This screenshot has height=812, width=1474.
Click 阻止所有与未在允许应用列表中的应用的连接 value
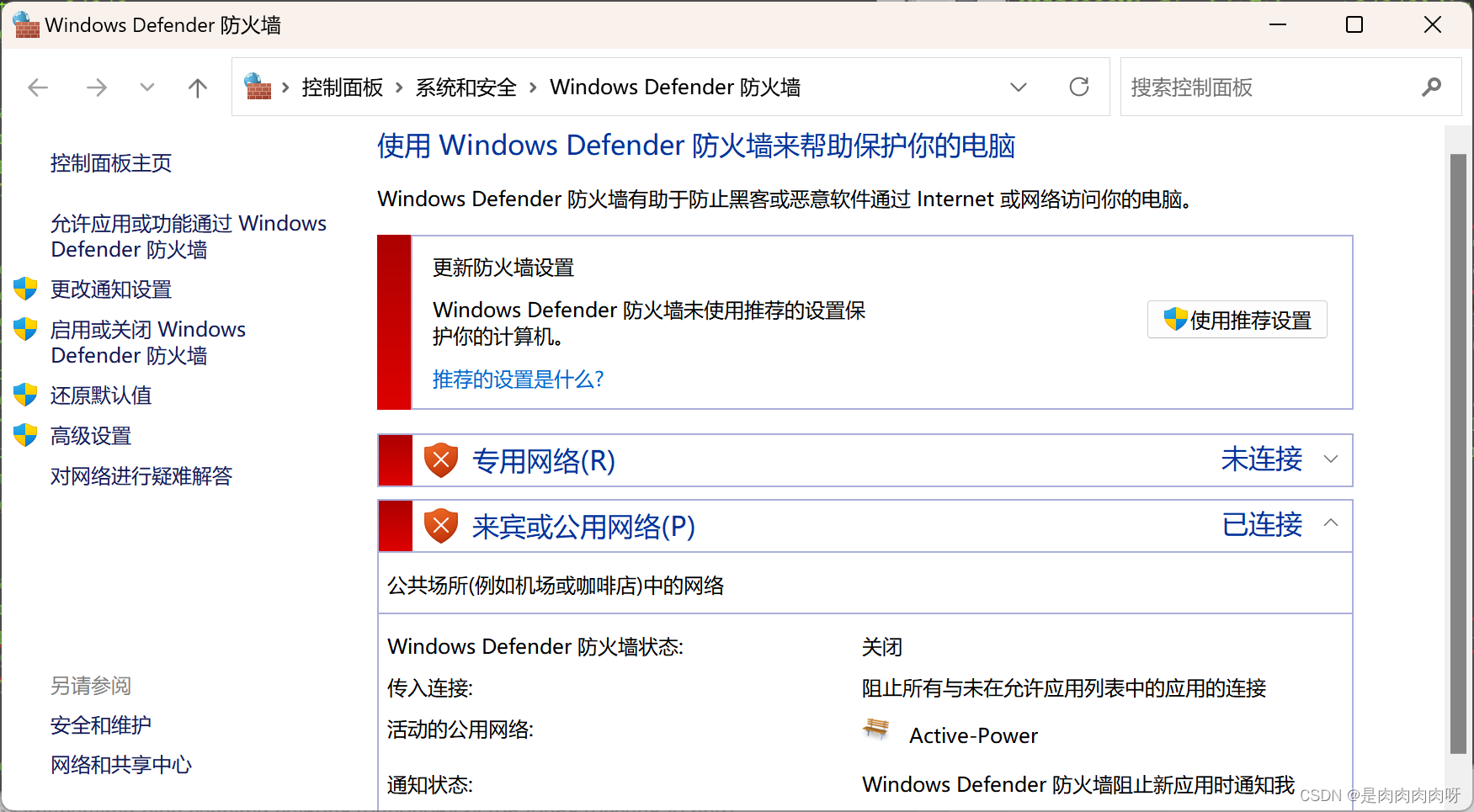1064,688
